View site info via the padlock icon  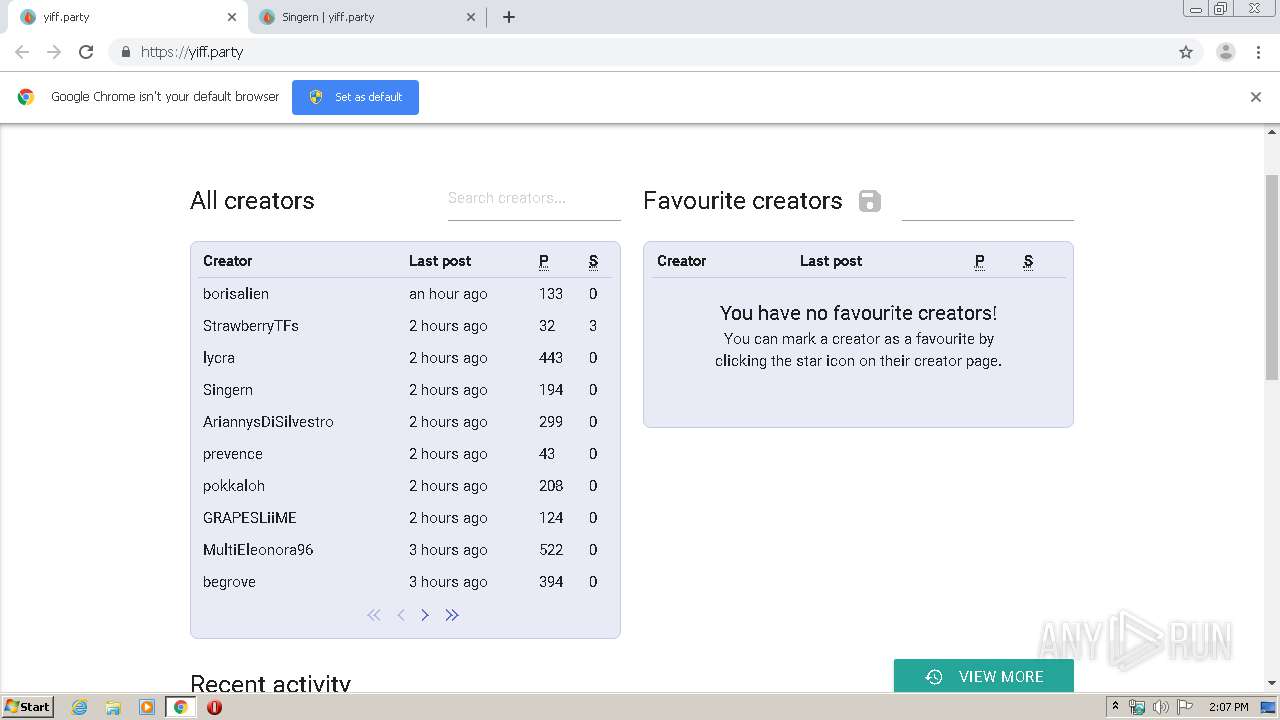click(x=125, y=52)
